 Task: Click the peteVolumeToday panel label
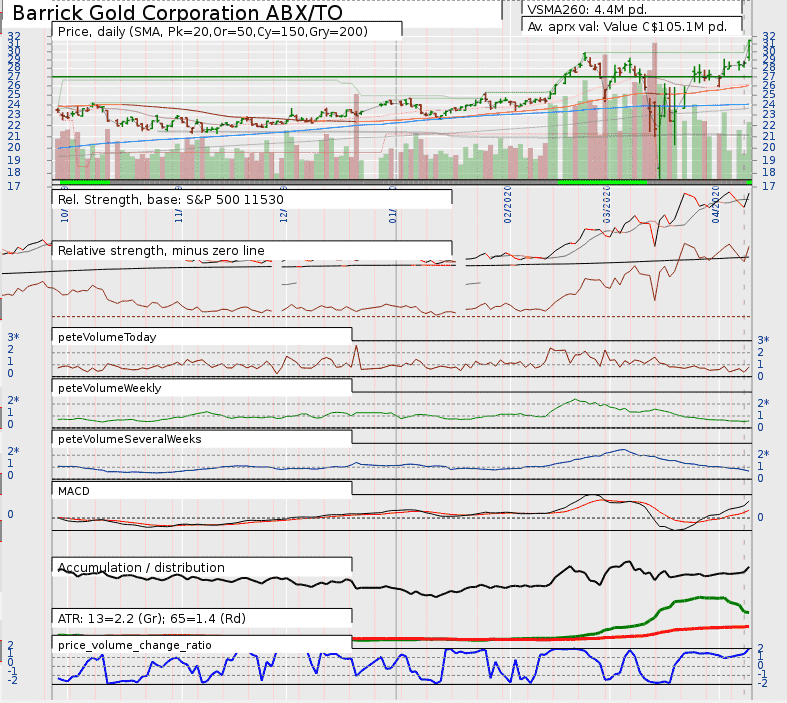[107, 337]
